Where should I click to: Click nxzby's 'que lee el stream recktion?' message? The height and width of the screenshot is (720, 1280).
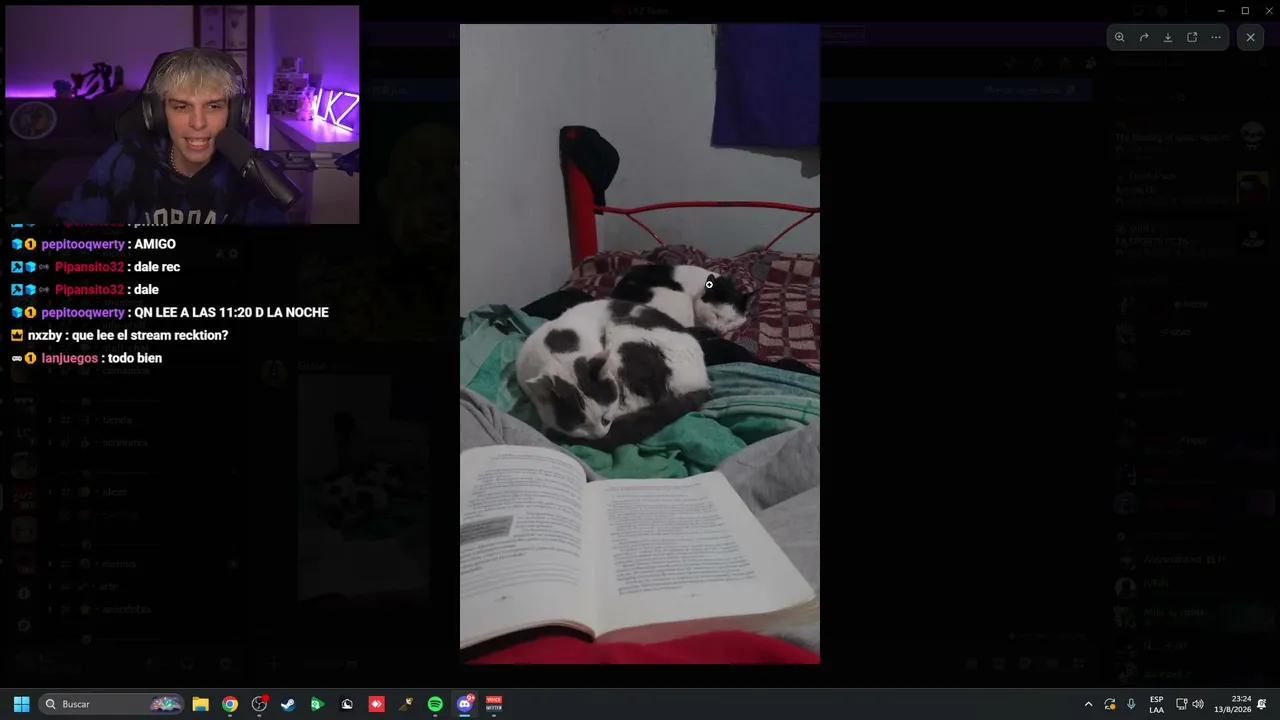coord(150,335)
